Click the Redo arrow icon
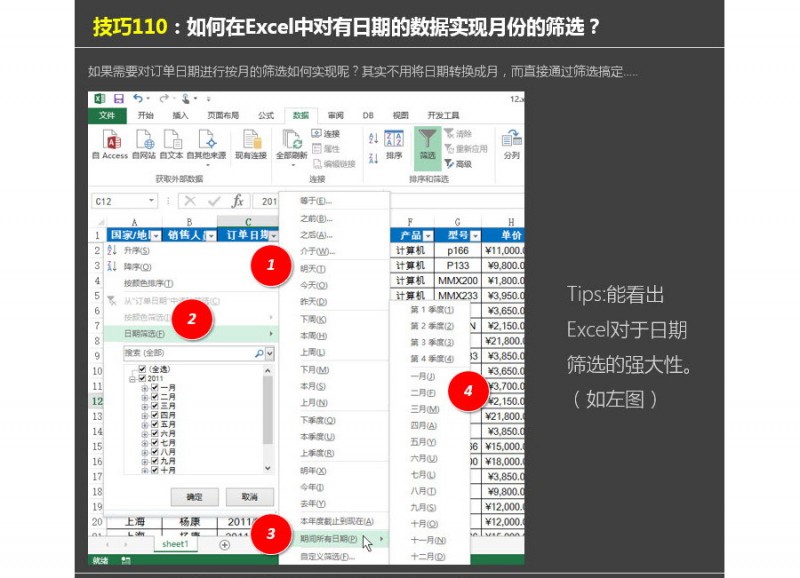Screen dimensions: 800x578 pyautogui.click(x=164, y=98)
